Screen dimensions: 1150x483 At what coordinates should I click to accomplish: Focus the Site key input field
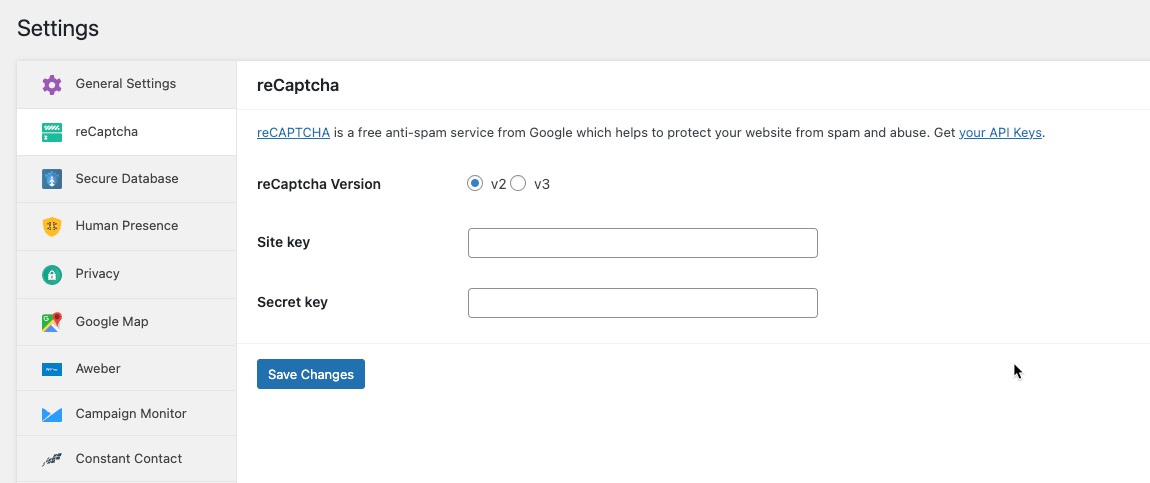pos(642,243)
